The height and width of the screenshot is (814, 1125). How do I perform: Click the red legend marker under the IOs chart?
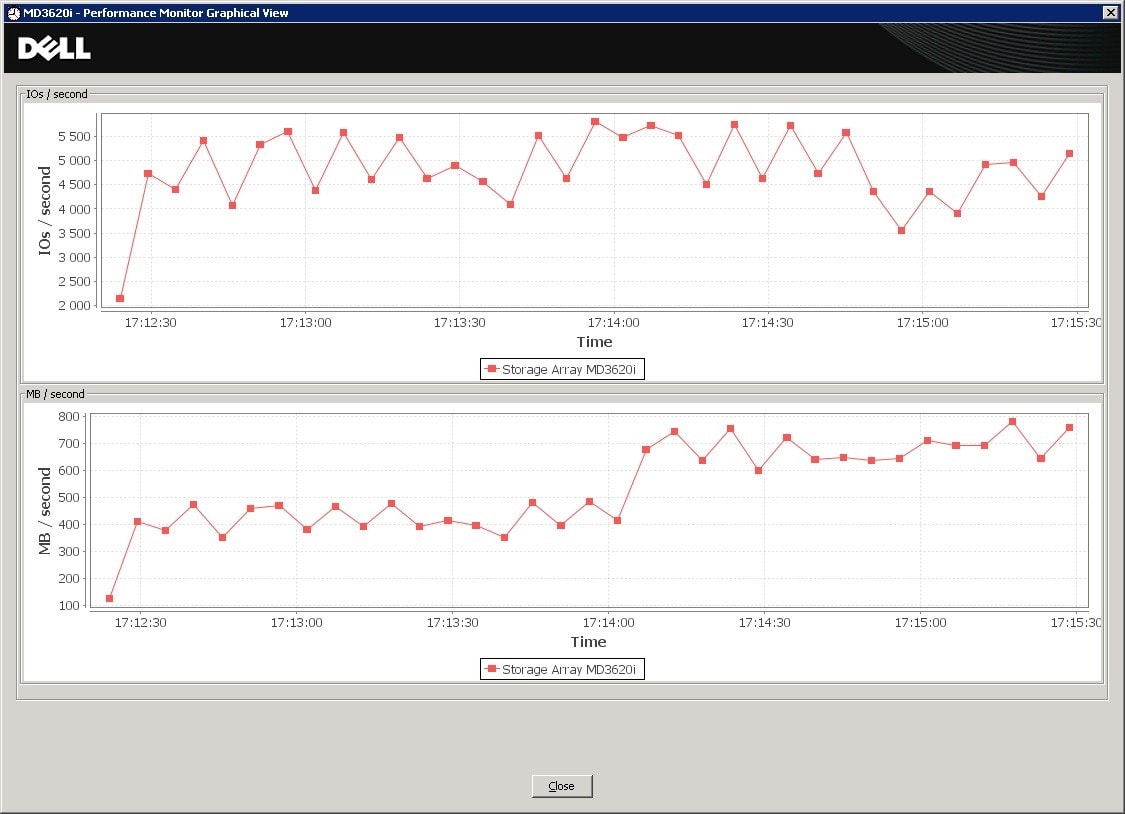pyautogui.click(x=491, y=369)
